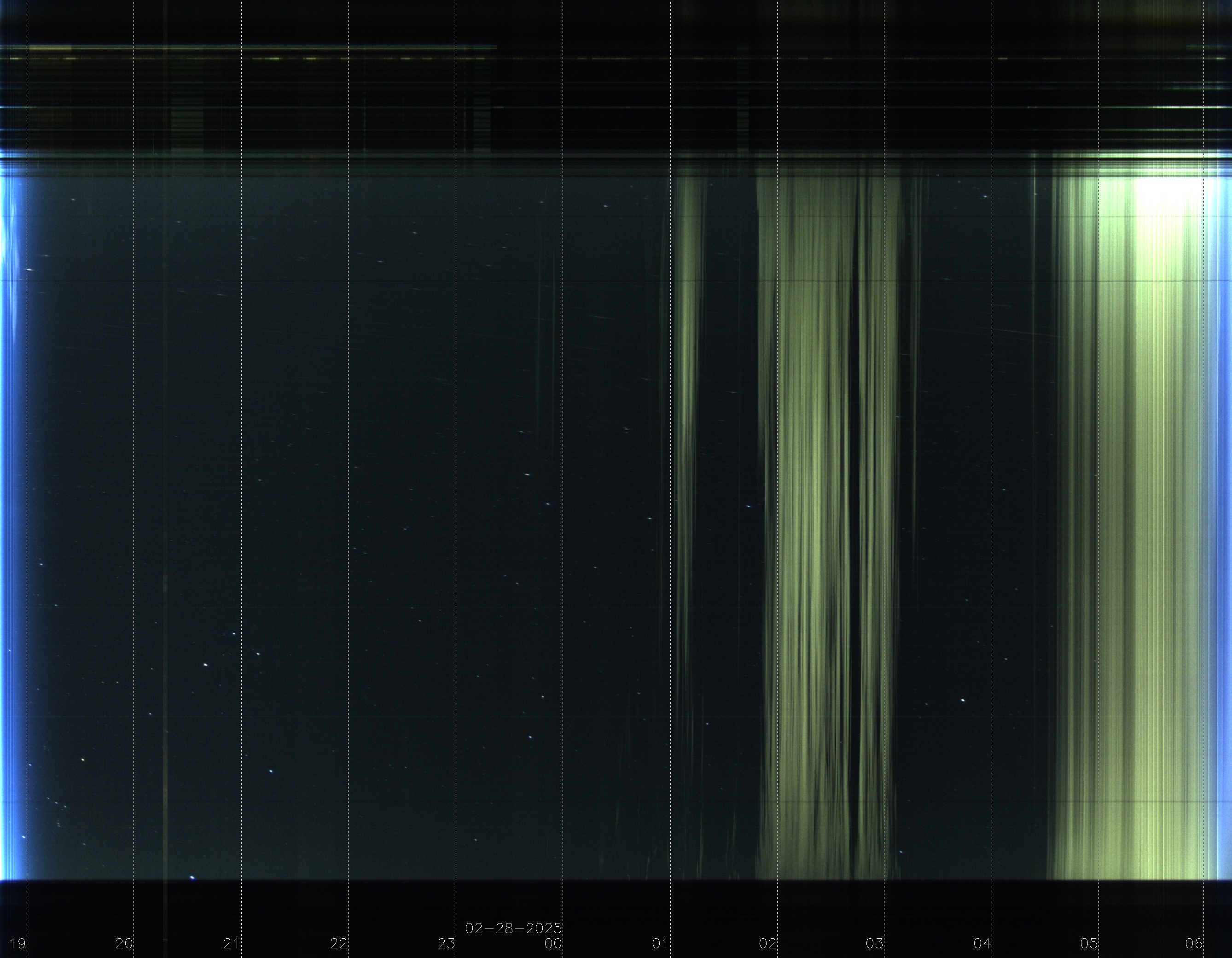This screenshot has height=958, width=1232.
Task: Click the 05 hour label
Action: point(1089,943)
